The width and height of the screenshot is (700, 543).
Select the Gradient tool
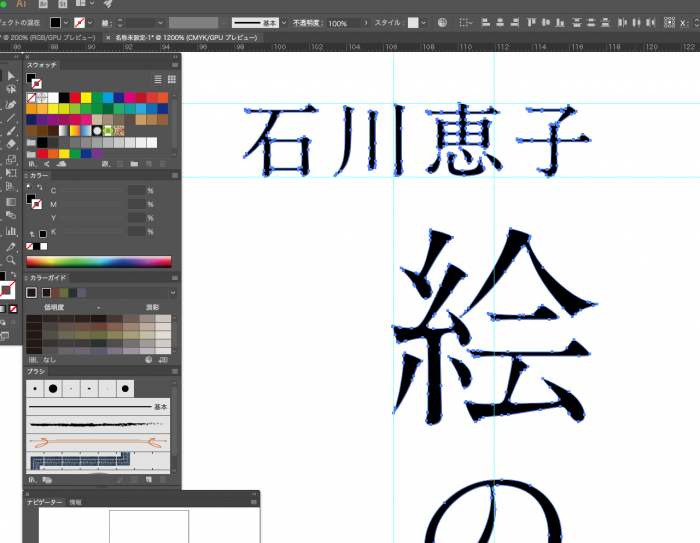tap(11, 202)
